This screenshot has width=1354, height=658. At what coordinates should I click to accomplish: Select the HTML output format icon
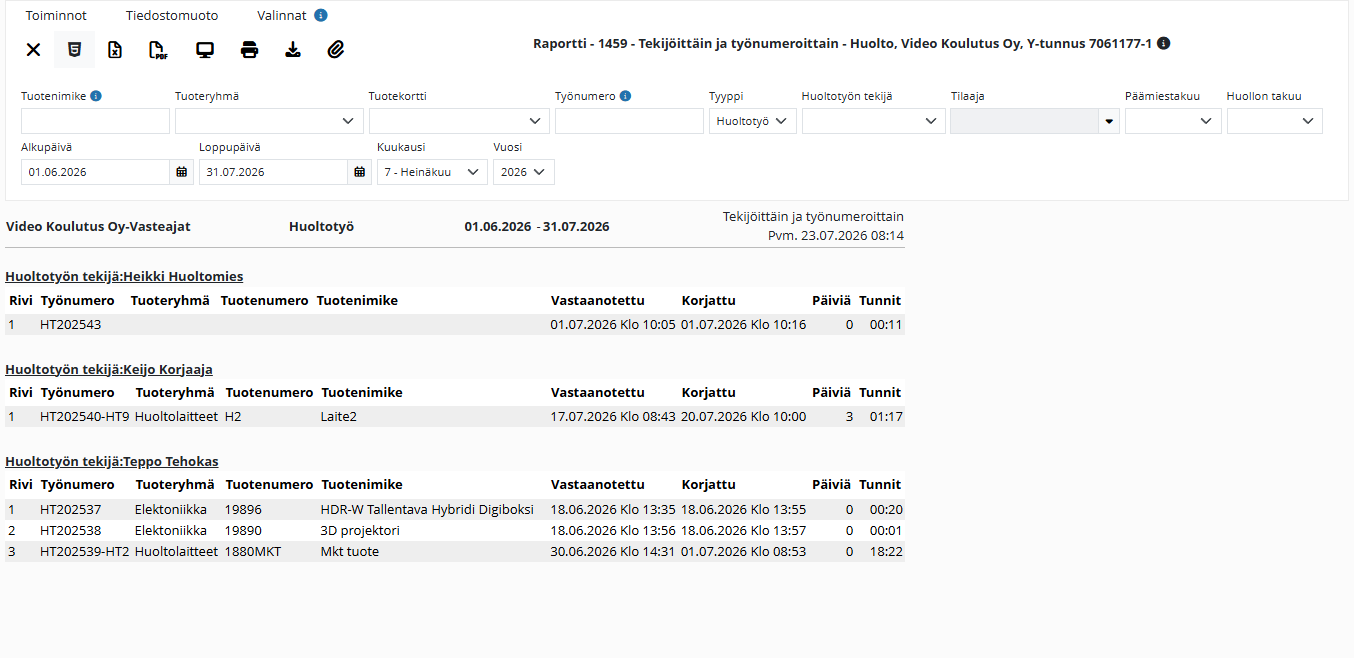[x=74, y=49]
